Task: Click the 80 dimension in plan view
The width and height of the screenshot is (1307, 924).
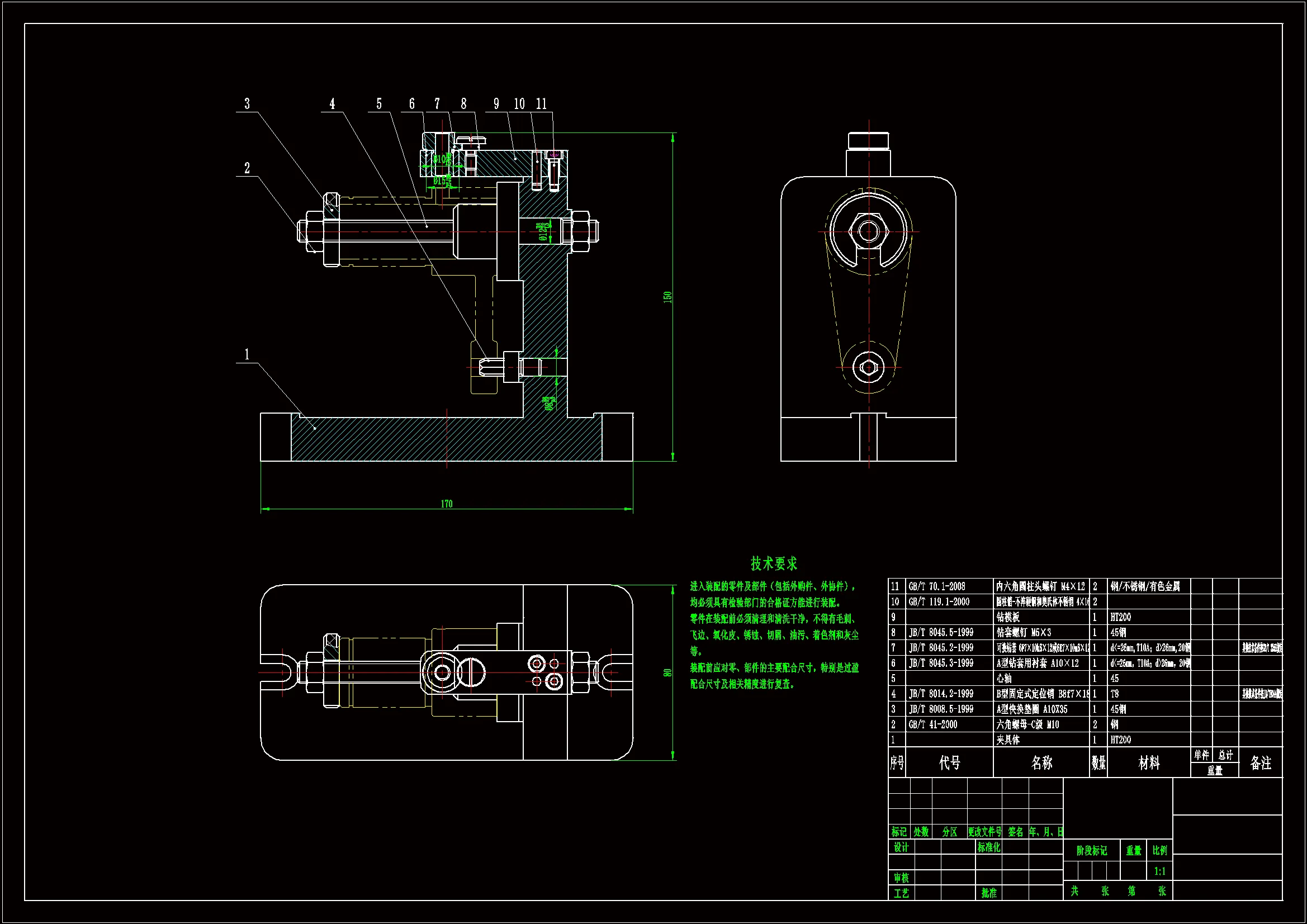Action: [x=667, y=672]
